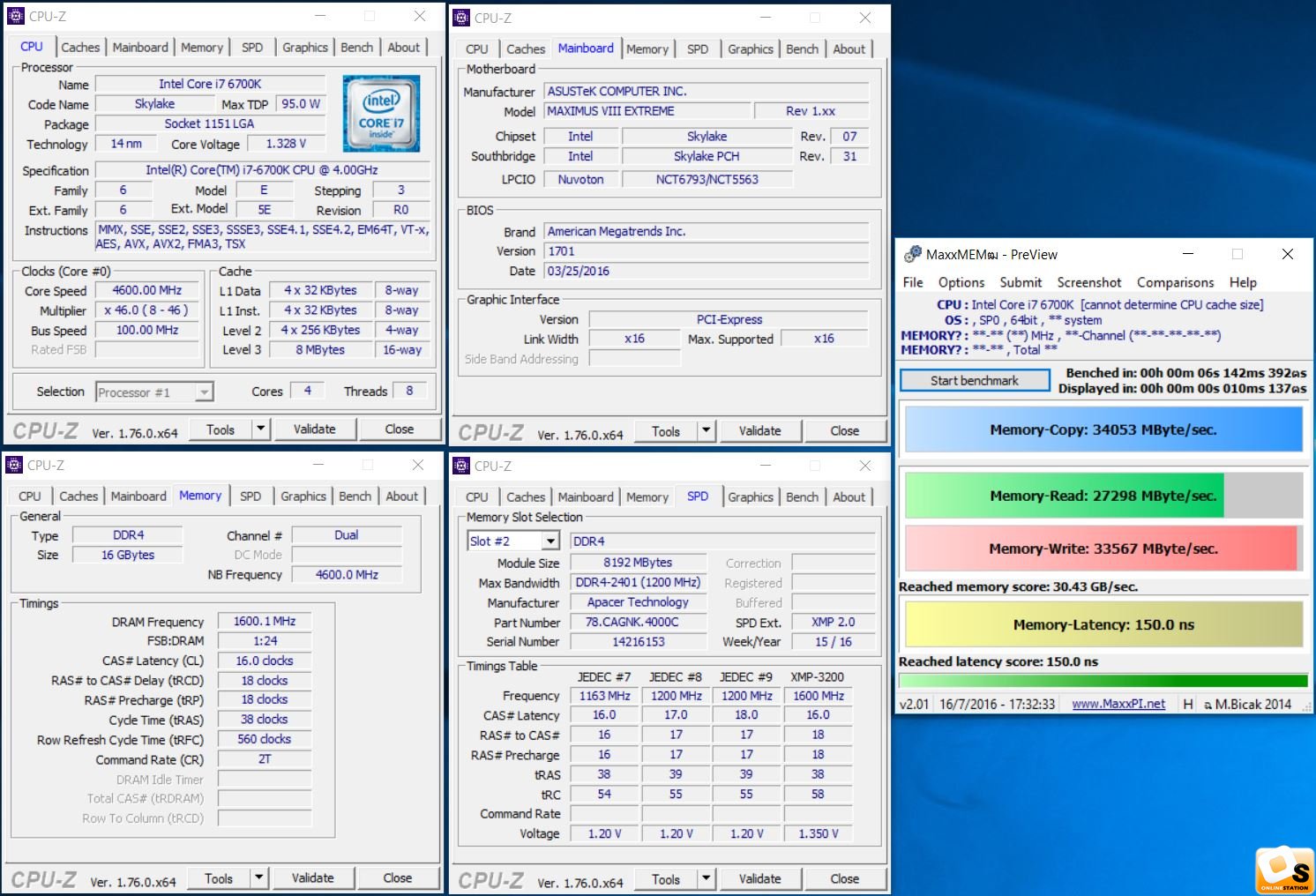1316x896 pixels.
Task: Select About tab in SPD CPU-Z window
Action: coord(849,497)
